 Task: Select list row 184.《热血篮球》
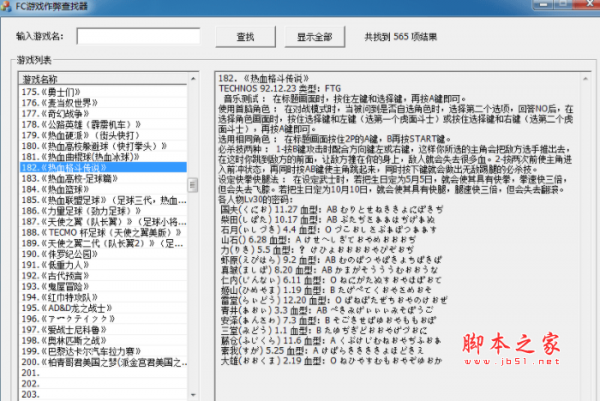[x=103, y=189]
